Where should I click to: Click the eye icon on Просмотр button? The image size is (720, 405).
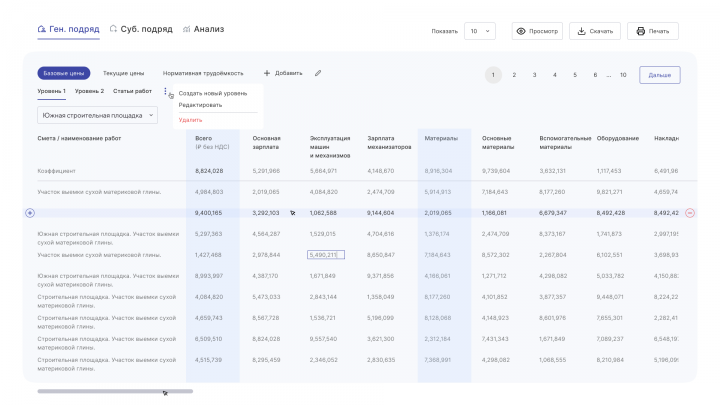pos(521,31)
